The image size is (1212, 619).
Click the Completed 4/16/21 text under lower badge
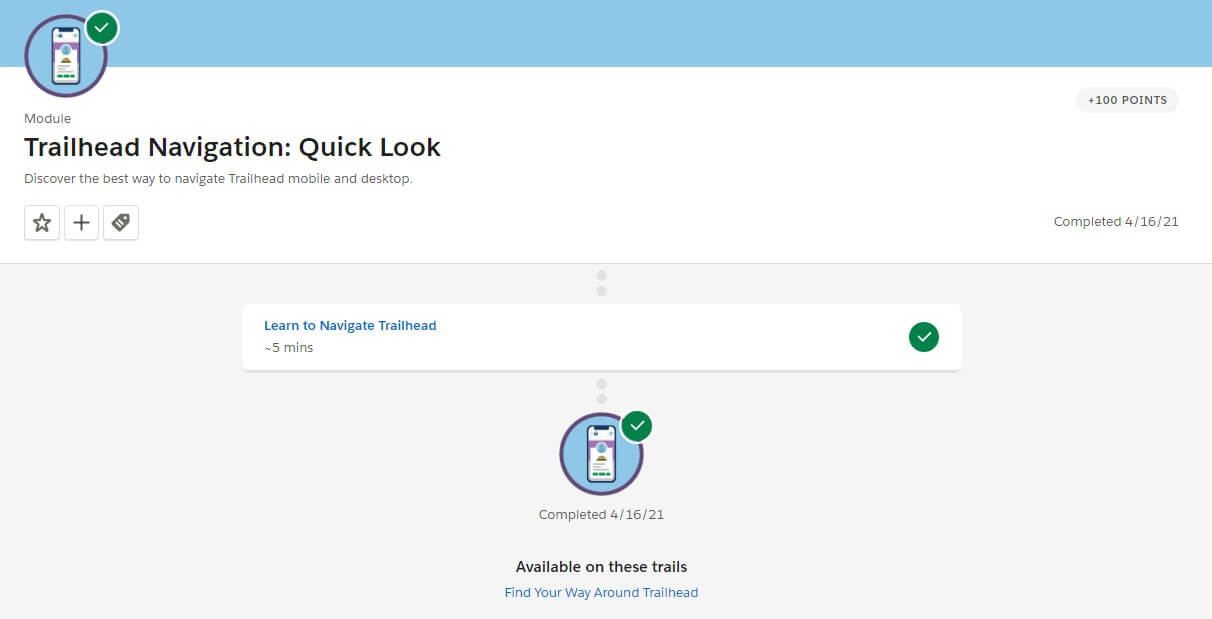click(x=601, y=515)
